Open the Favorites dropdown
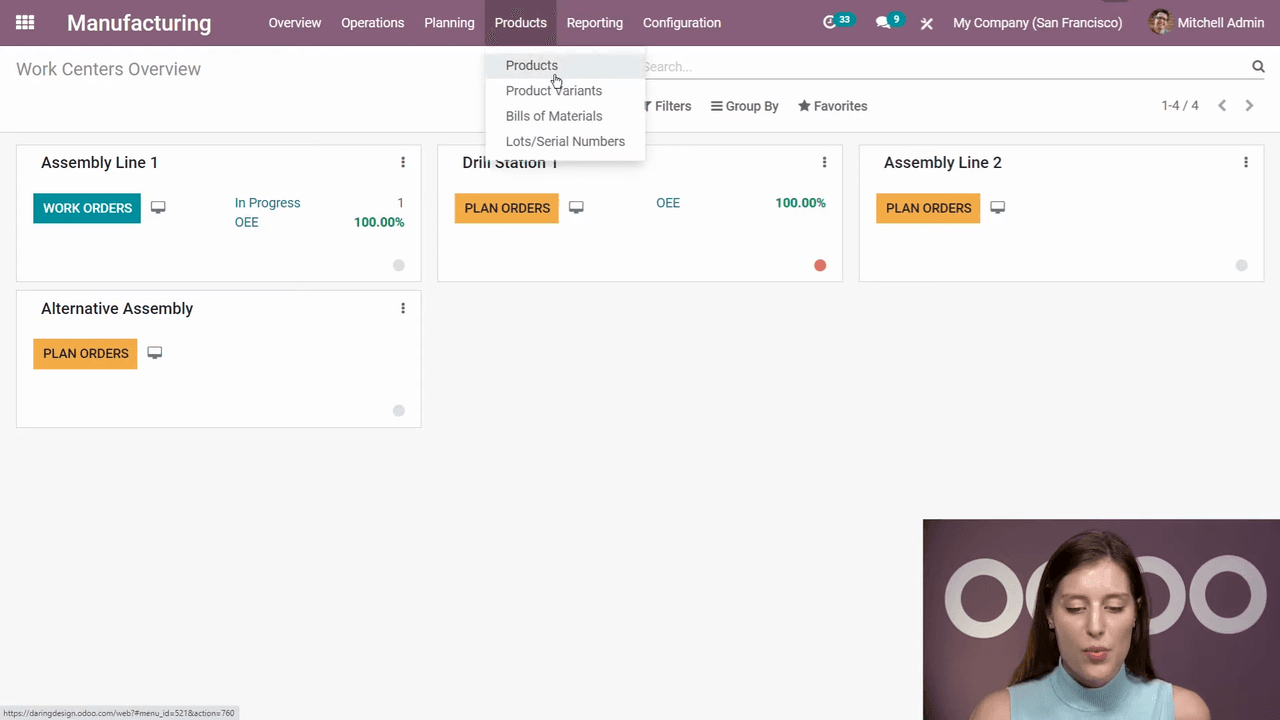 click(832, 106)
